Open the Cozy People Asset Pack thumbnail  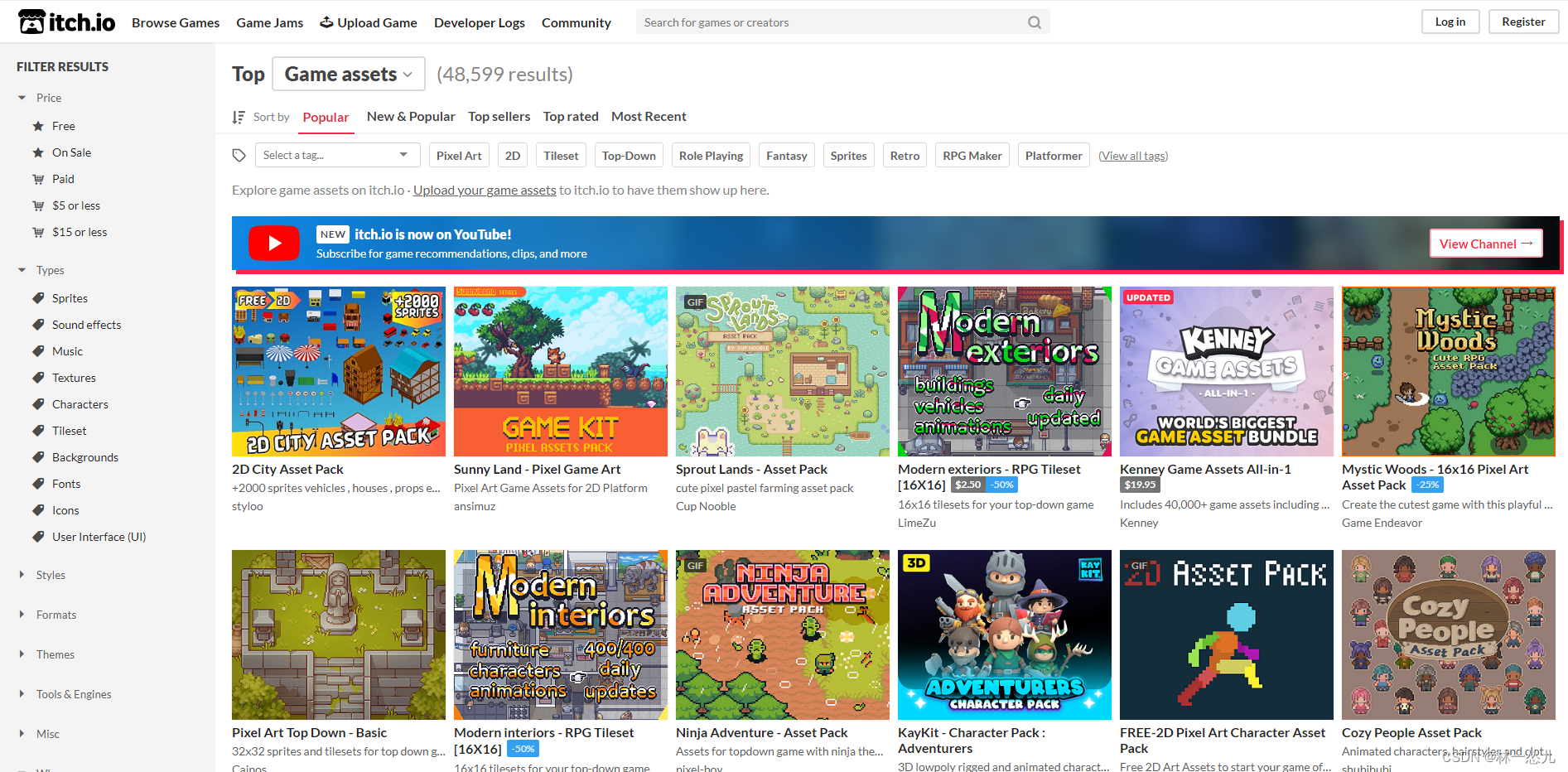coord(1449,634)
